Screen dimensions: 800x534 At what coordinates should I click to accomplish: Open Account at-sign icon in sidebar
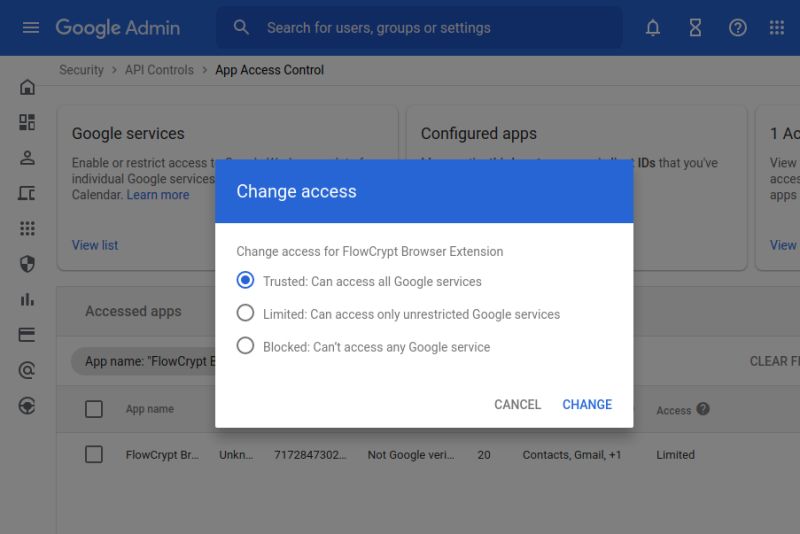pos(27,370)
